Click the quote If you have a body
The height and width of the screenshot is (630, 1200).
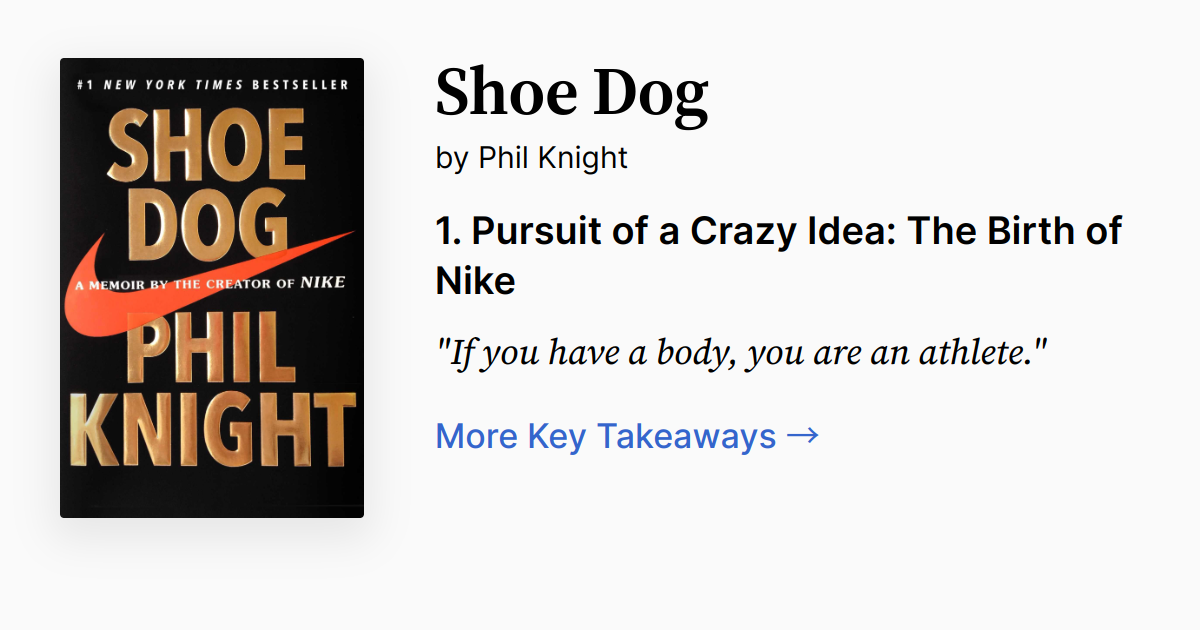pos(741,351)
